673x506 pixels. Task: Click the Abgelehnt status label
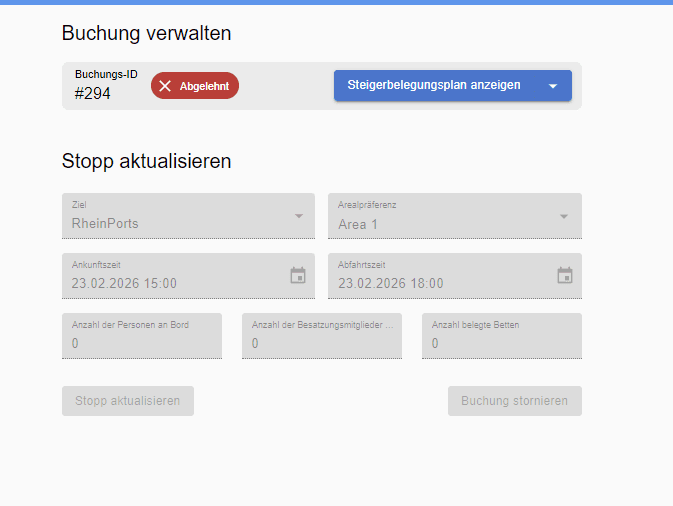point(204,86)
